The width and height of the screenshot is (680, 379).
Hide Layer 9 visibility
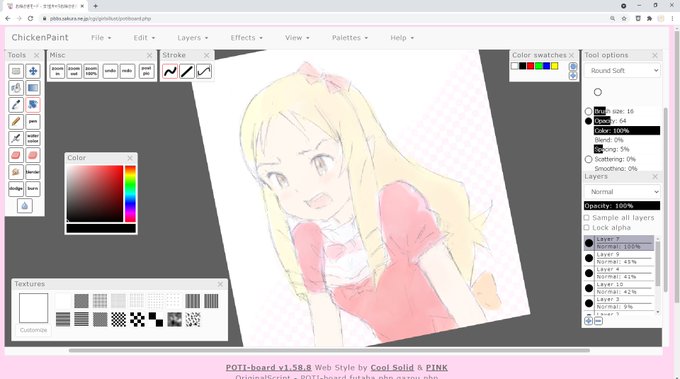tap(589, 258)
